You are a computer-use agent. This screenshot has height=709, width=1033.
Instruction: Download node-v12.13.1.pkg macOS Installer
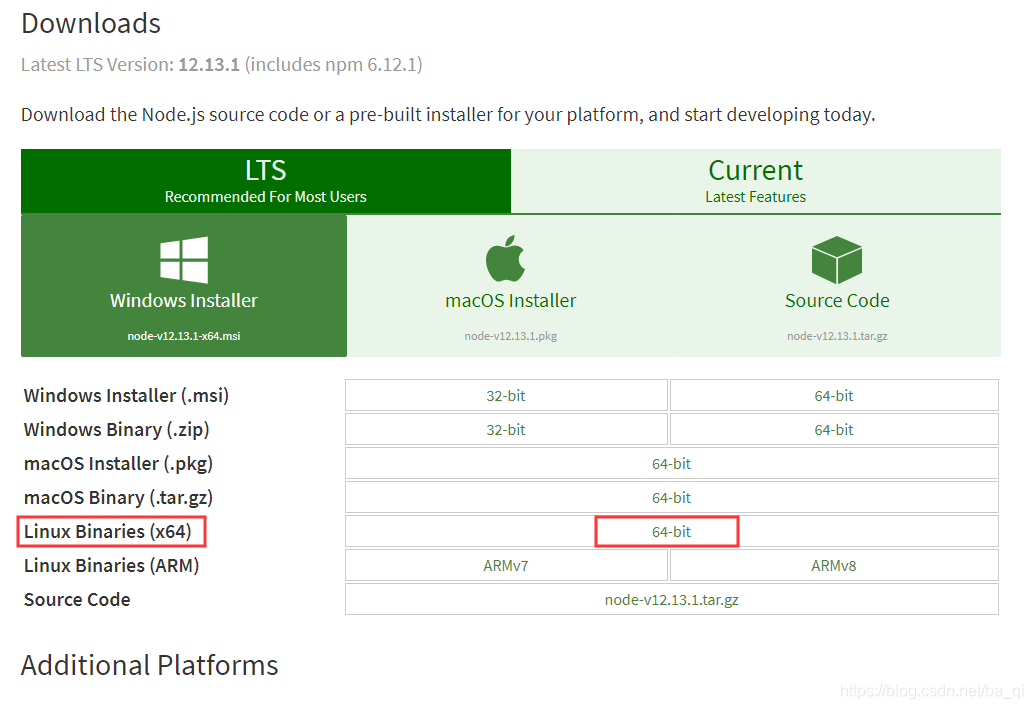(x=511, y=286)
